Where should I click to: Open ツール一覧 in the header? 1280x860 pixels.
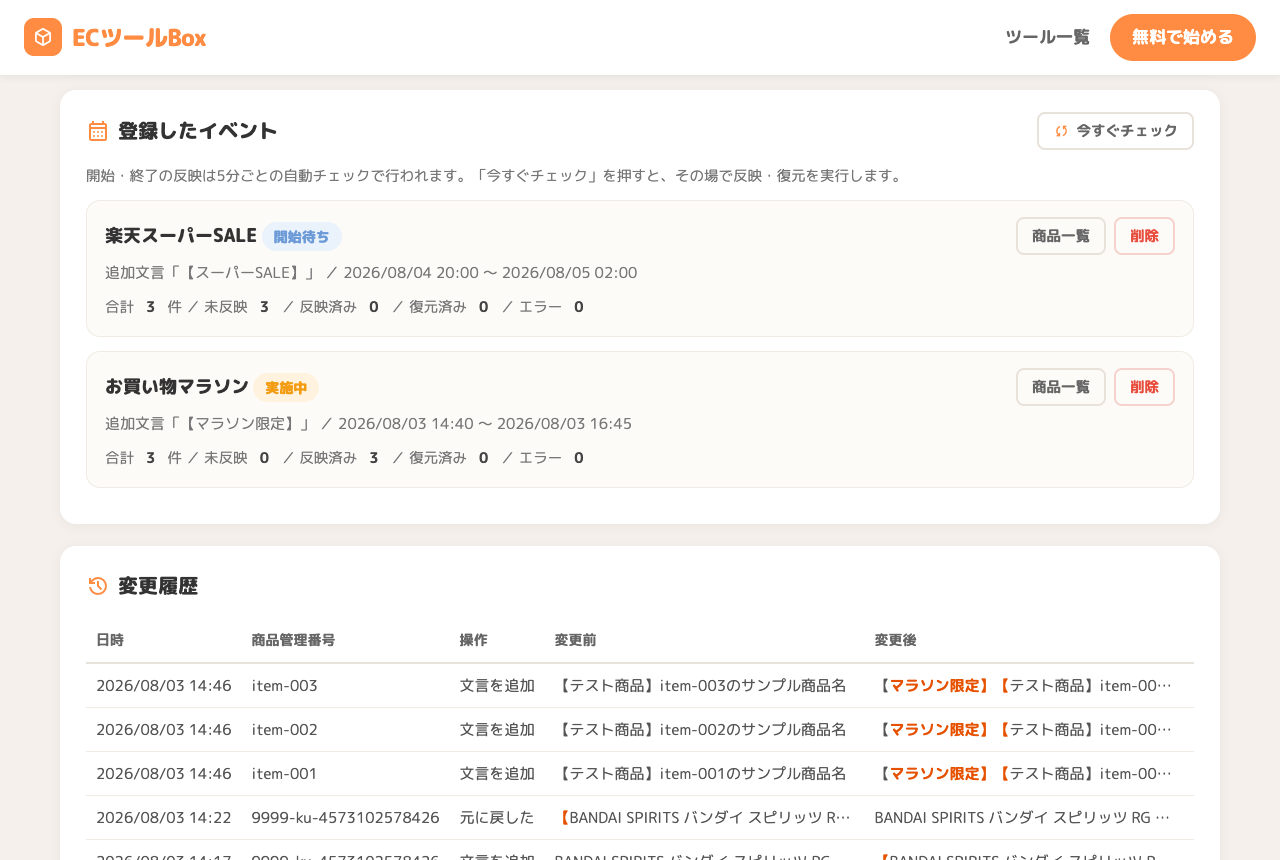(1047, 37)
